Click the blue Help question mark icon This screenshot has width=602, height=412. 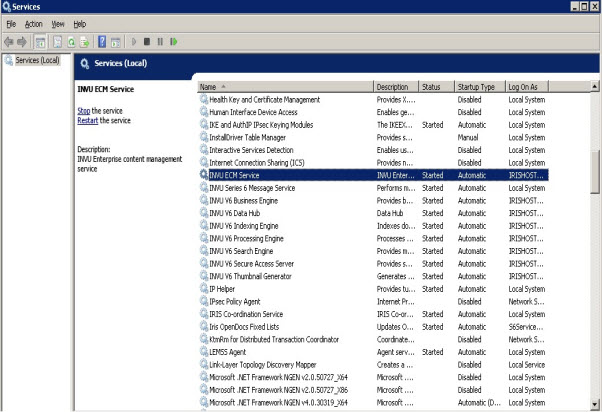(x=102, y=41)
